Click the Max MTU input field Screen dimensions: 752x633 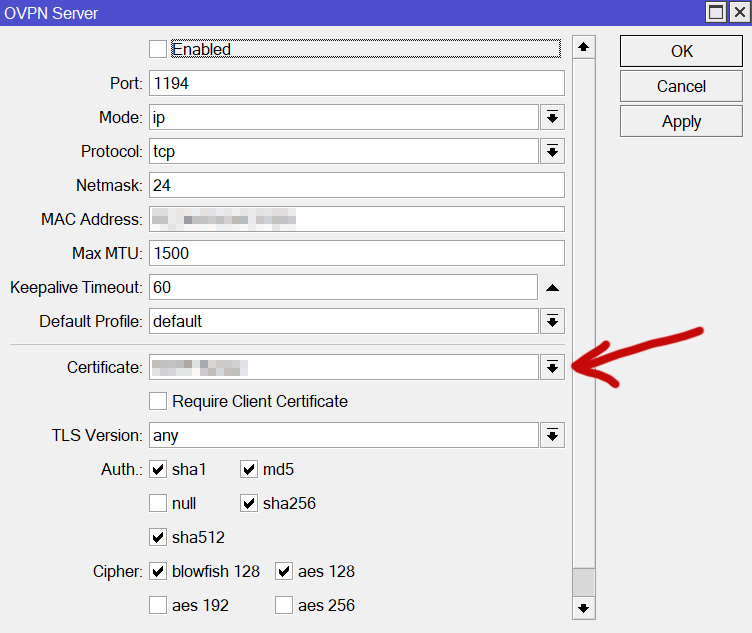pyautogui.click(x=357, y=253)
